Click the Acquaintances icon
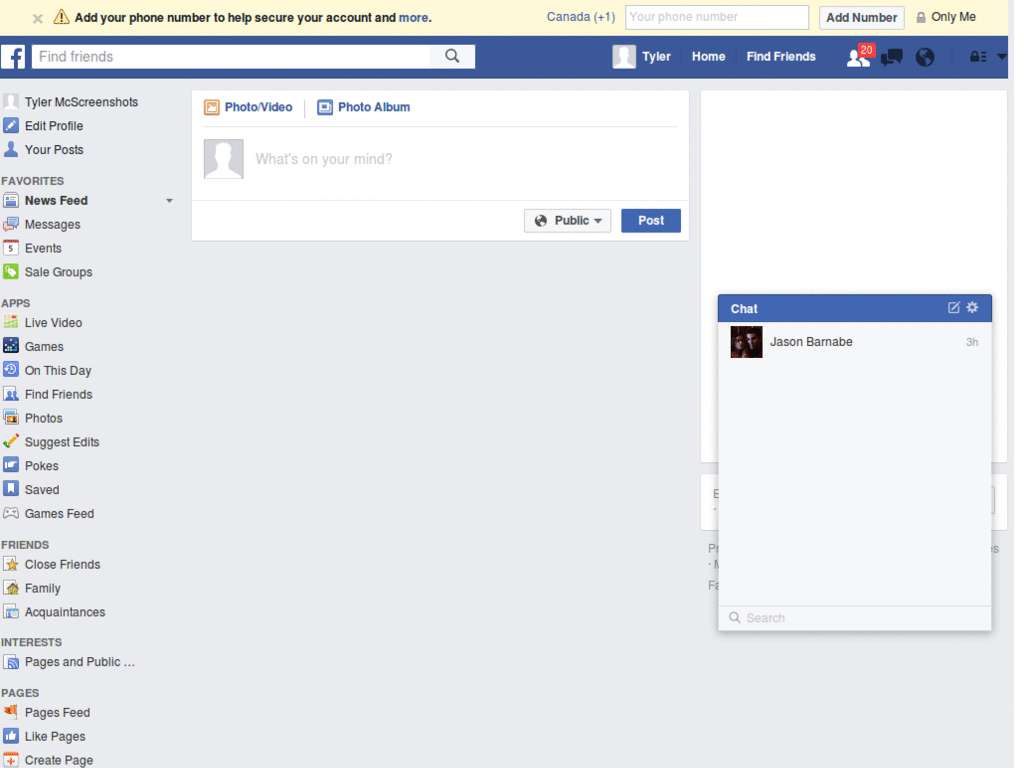Screen dimensions: 1024x768 point(10,612)
